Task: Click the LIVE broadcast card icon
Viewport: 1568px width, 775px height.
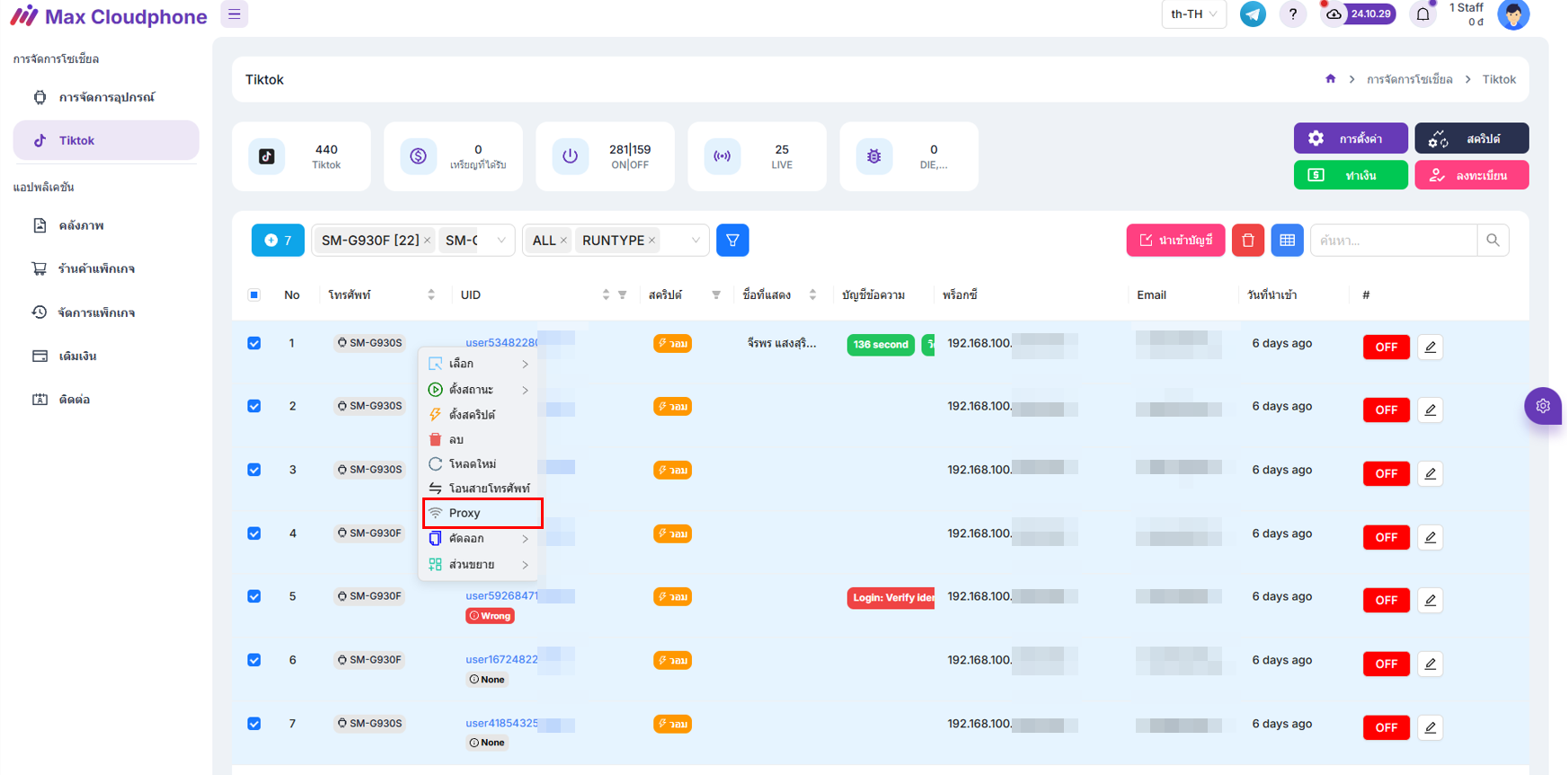Action: (722, 156)
